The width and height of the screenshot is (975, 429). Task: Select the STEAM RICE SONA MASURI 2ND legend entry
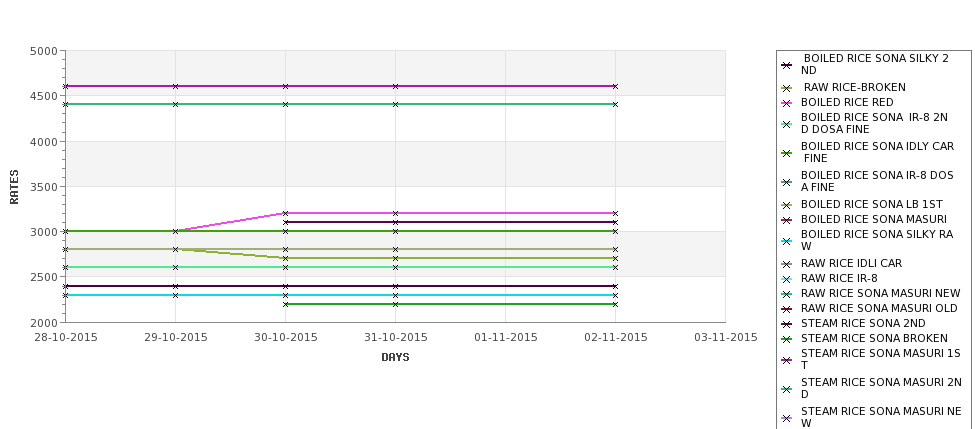(872, 388)
